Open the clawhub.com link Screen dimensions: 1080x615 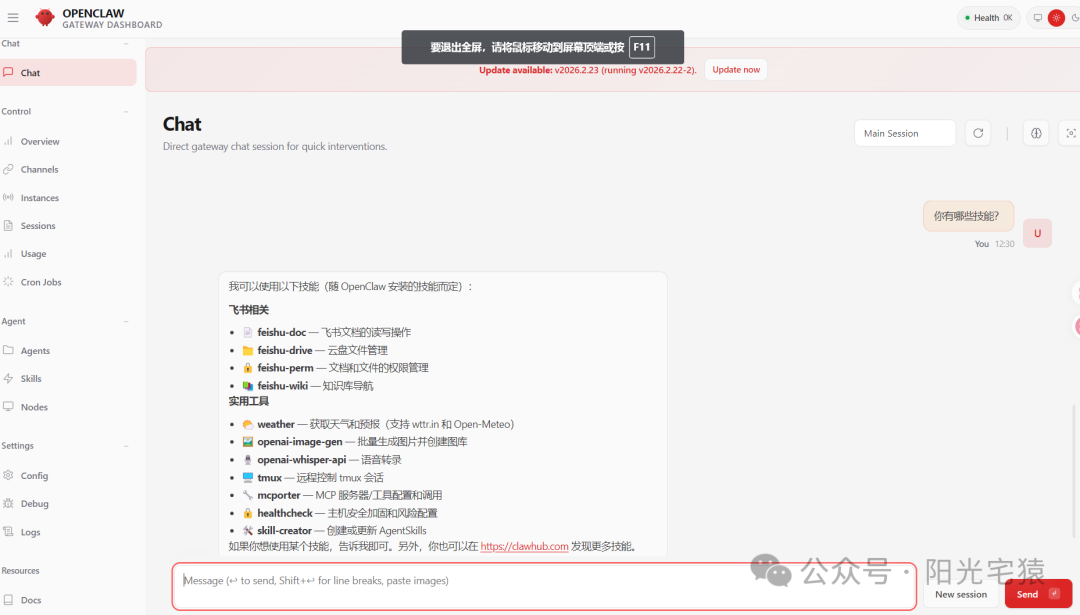(x=524, y=546)
